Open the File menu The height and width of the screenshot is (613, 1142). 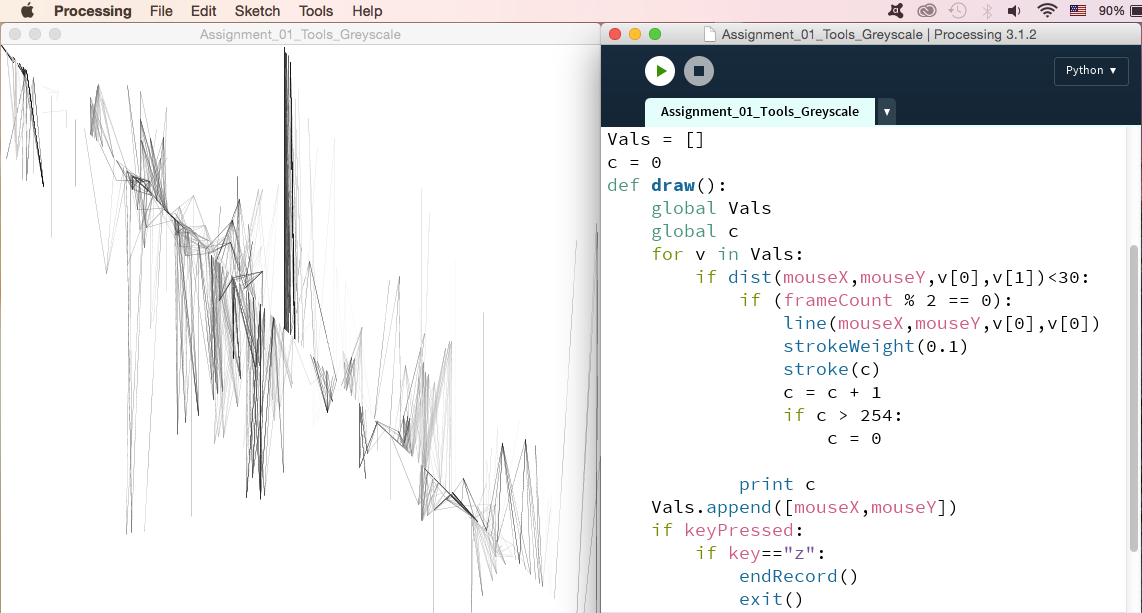(161, 11)
